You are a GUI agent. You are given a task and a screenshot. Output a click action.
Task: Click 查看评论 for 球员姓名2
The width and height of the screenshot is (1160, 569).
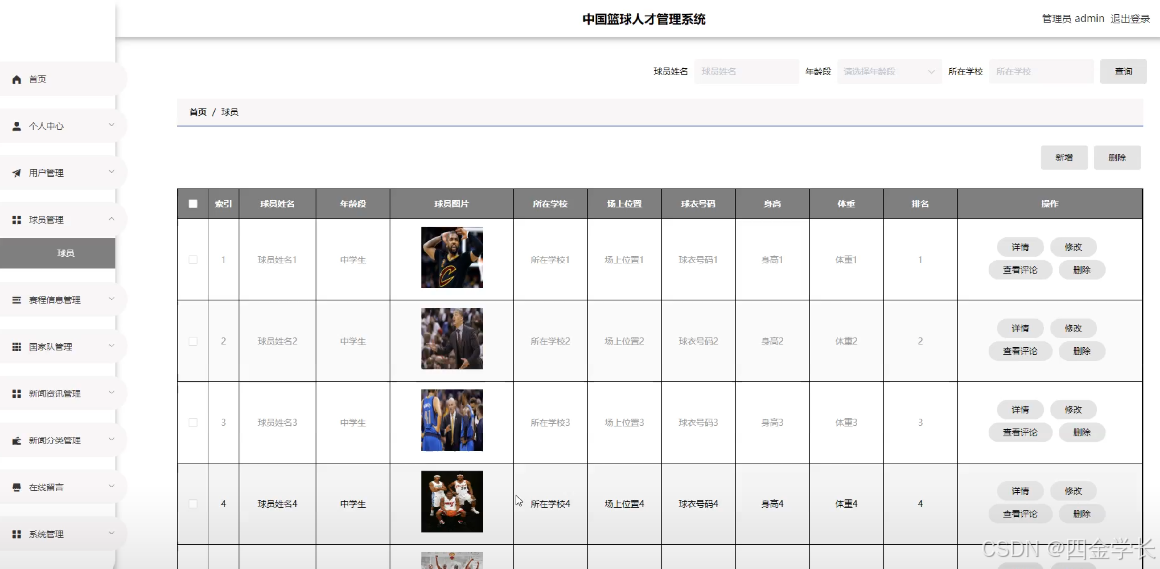tap(1020, 351)
